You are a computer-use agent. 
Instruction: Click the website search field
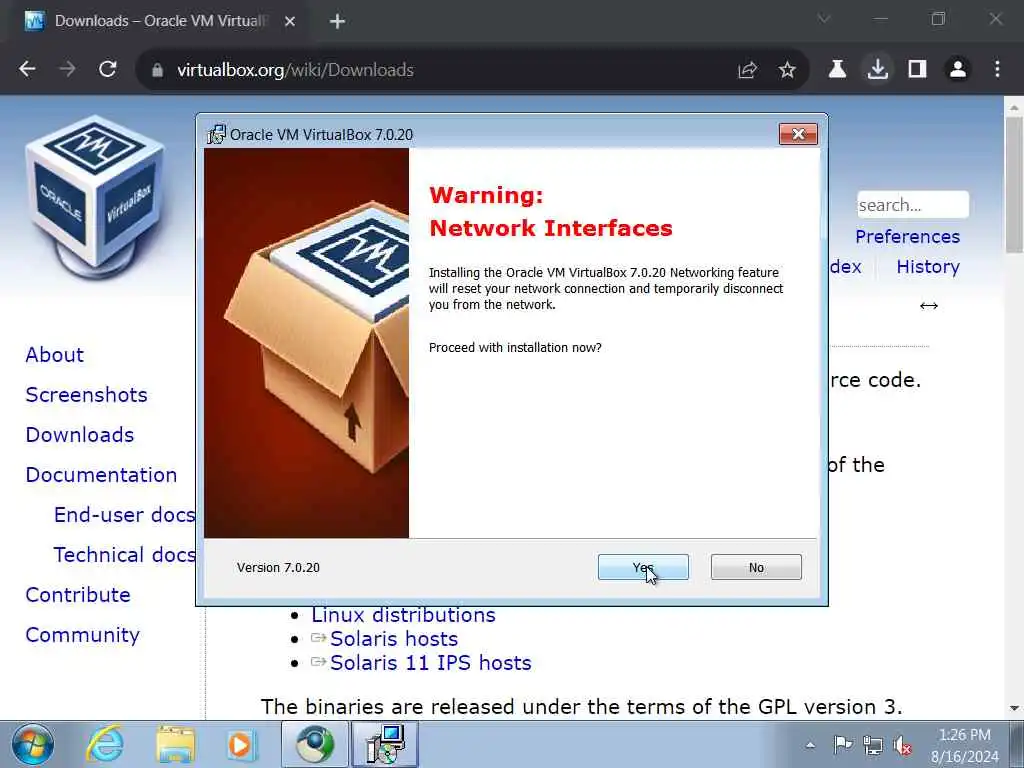point(912,205)
